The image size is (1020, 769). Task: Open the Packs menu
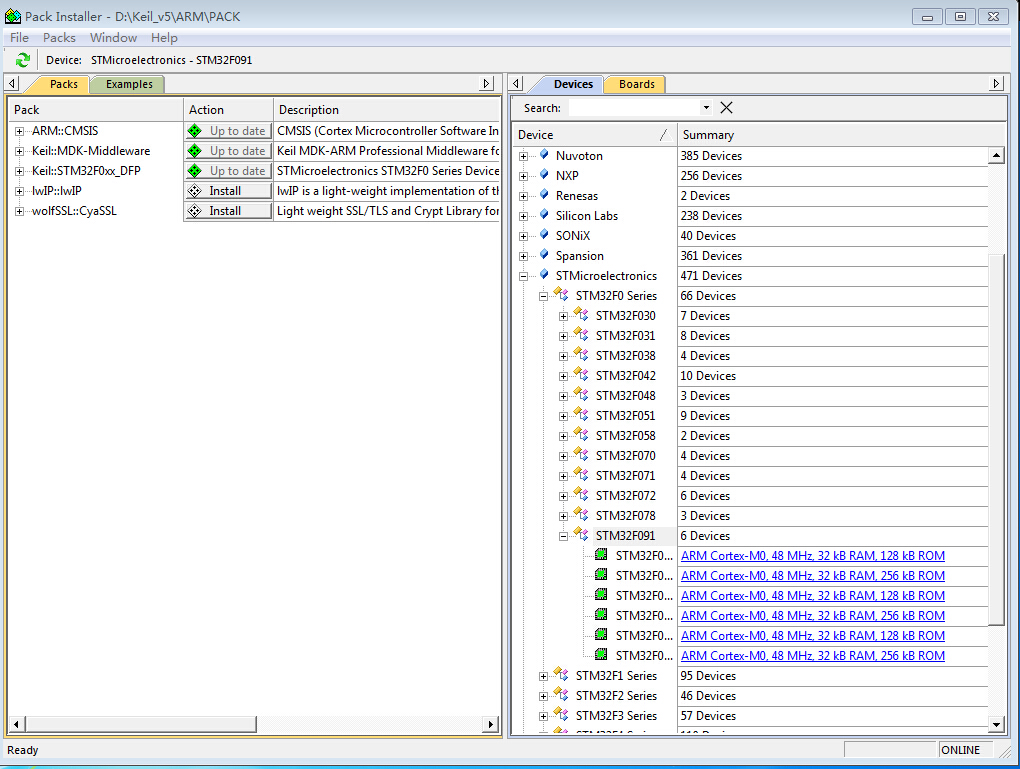tap(59, 38)
